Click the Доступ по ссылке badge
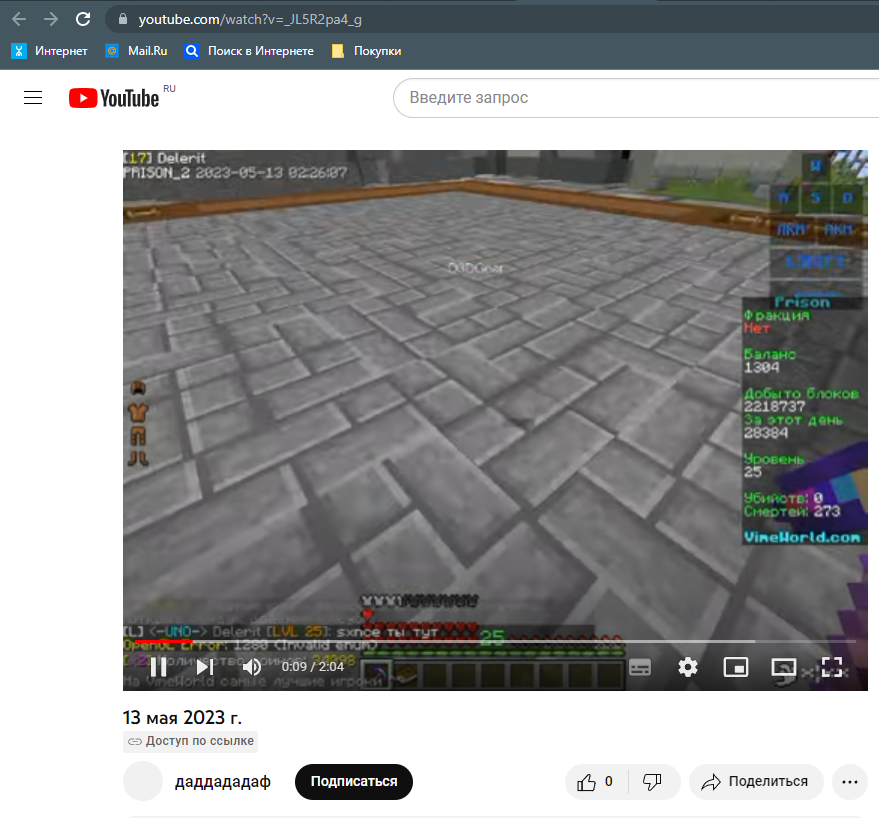Image resolution: width=879 pixels, height=818 pixels. [191, 741]
